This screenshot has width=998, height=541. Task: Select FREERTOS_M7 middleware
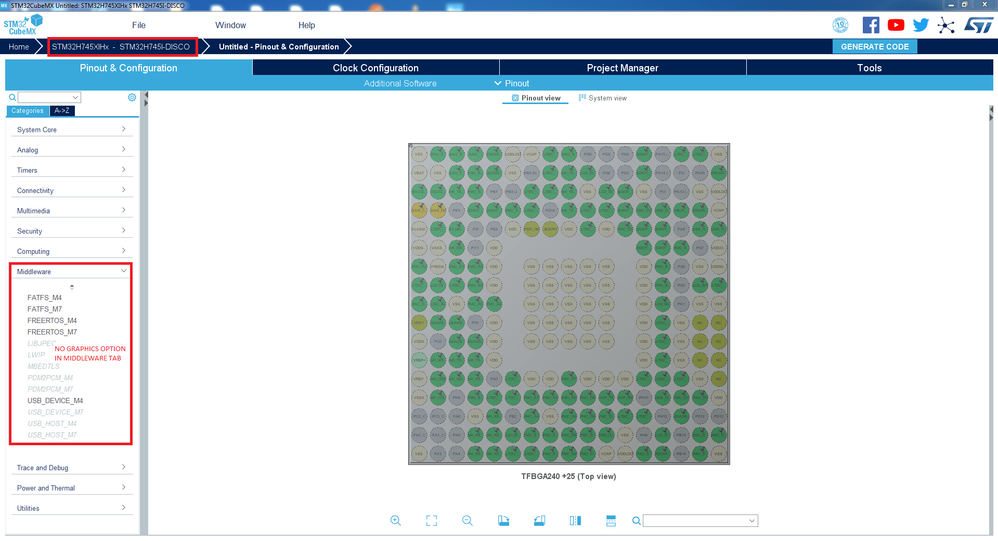(52, 332)
